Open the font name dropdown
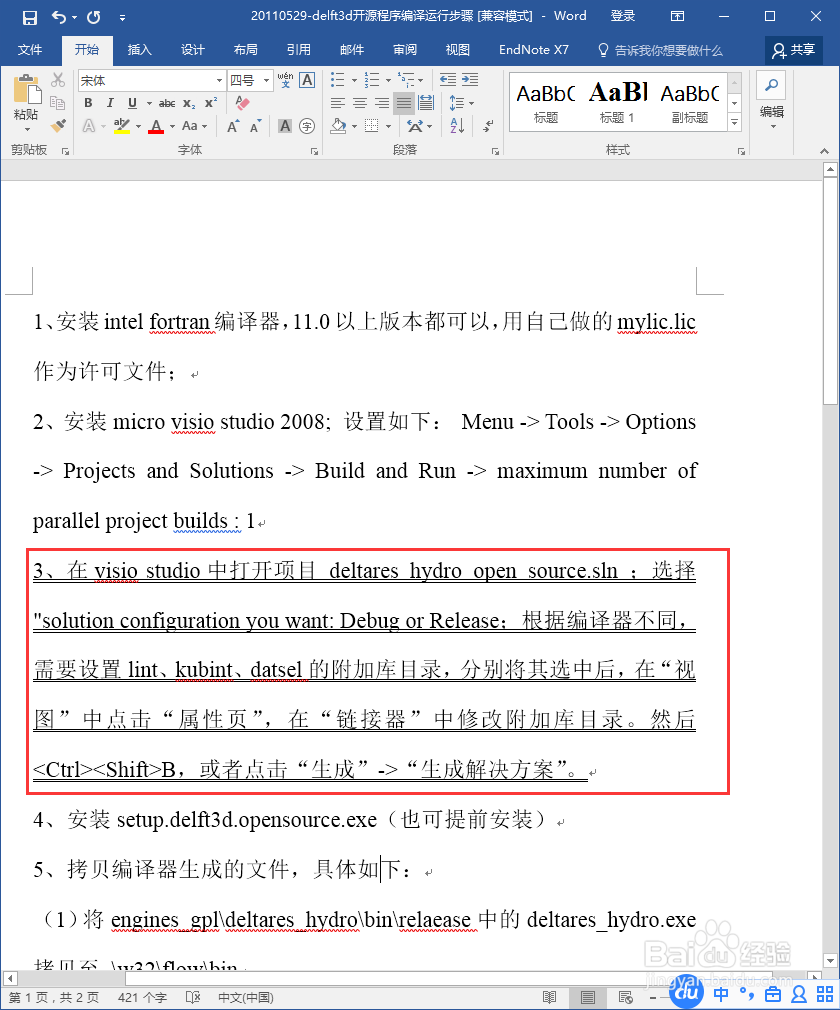Viewport: 840px width, 1010px height. pos(220,80)
